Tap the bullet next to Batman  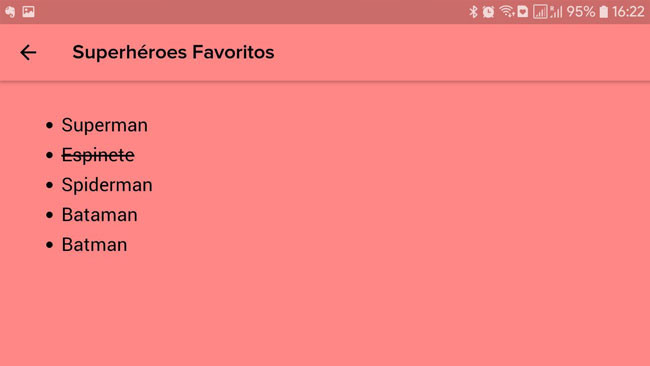point(50,245)
